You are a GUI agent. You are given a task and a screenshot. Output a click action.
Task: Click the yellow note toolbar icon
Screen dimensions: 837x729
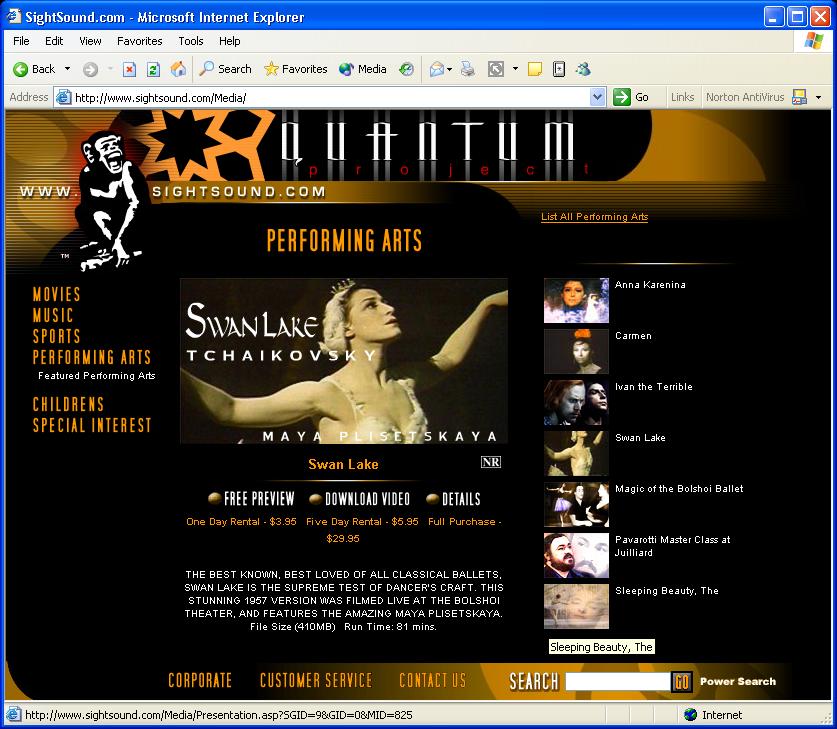534,69
